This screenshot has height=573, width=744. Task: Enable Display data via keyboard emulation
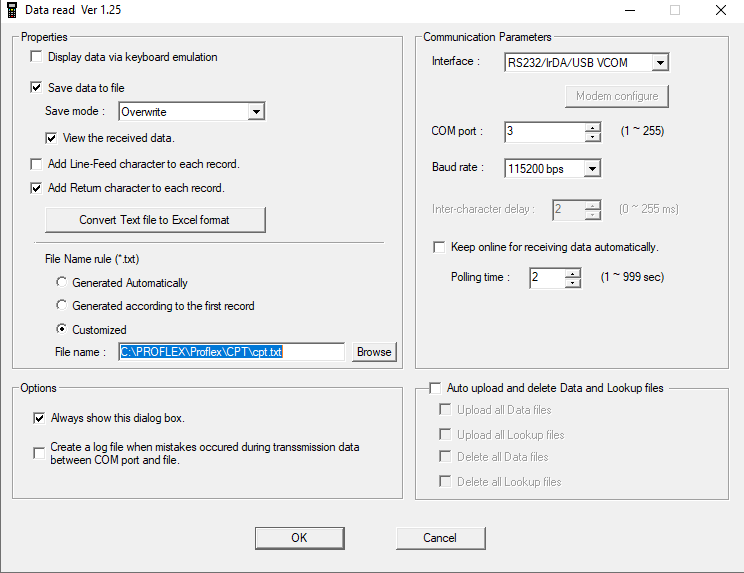click(37, 58)
